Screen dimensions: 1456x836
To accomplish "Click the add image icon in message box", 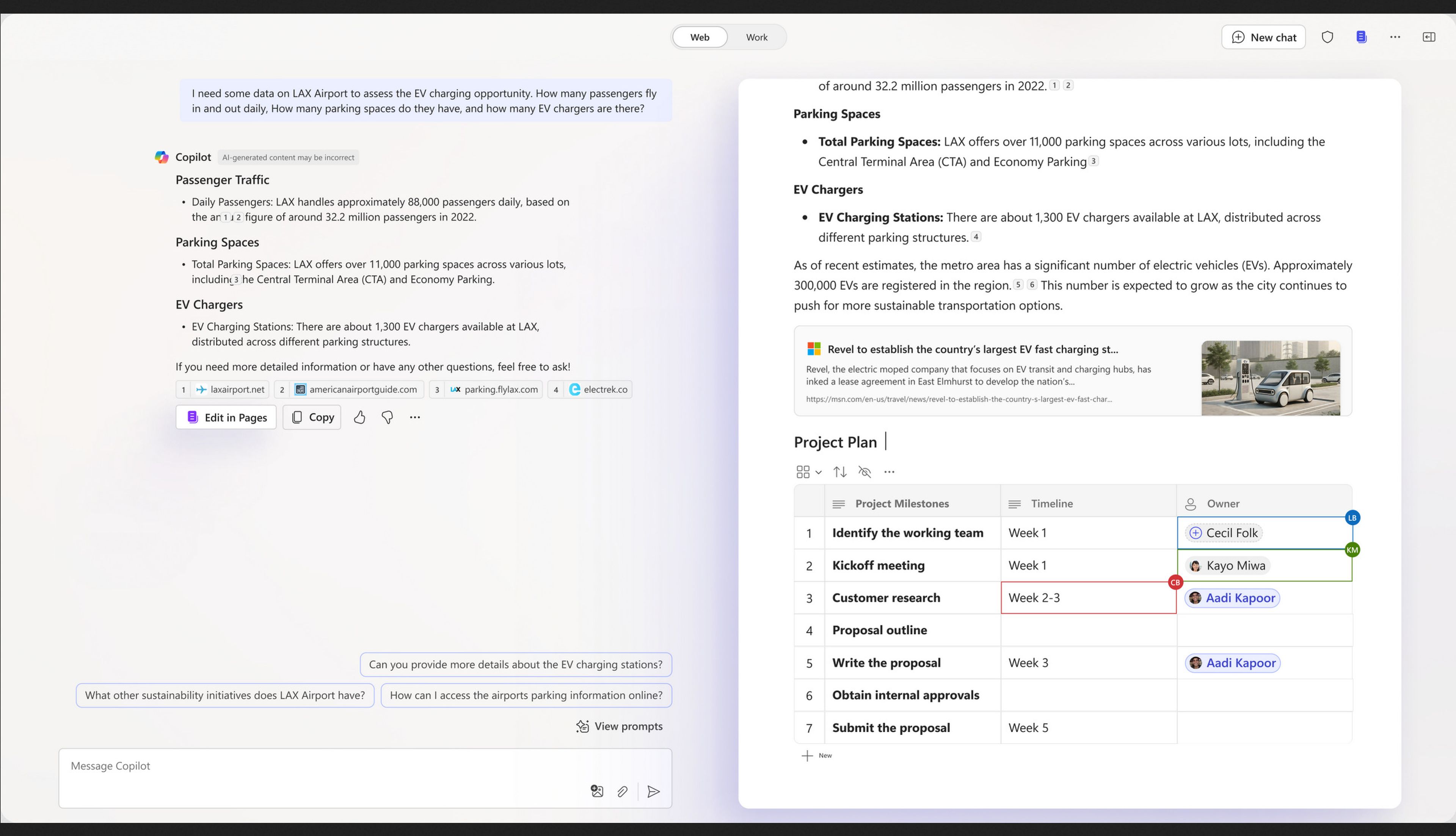I will coord(597,791).
